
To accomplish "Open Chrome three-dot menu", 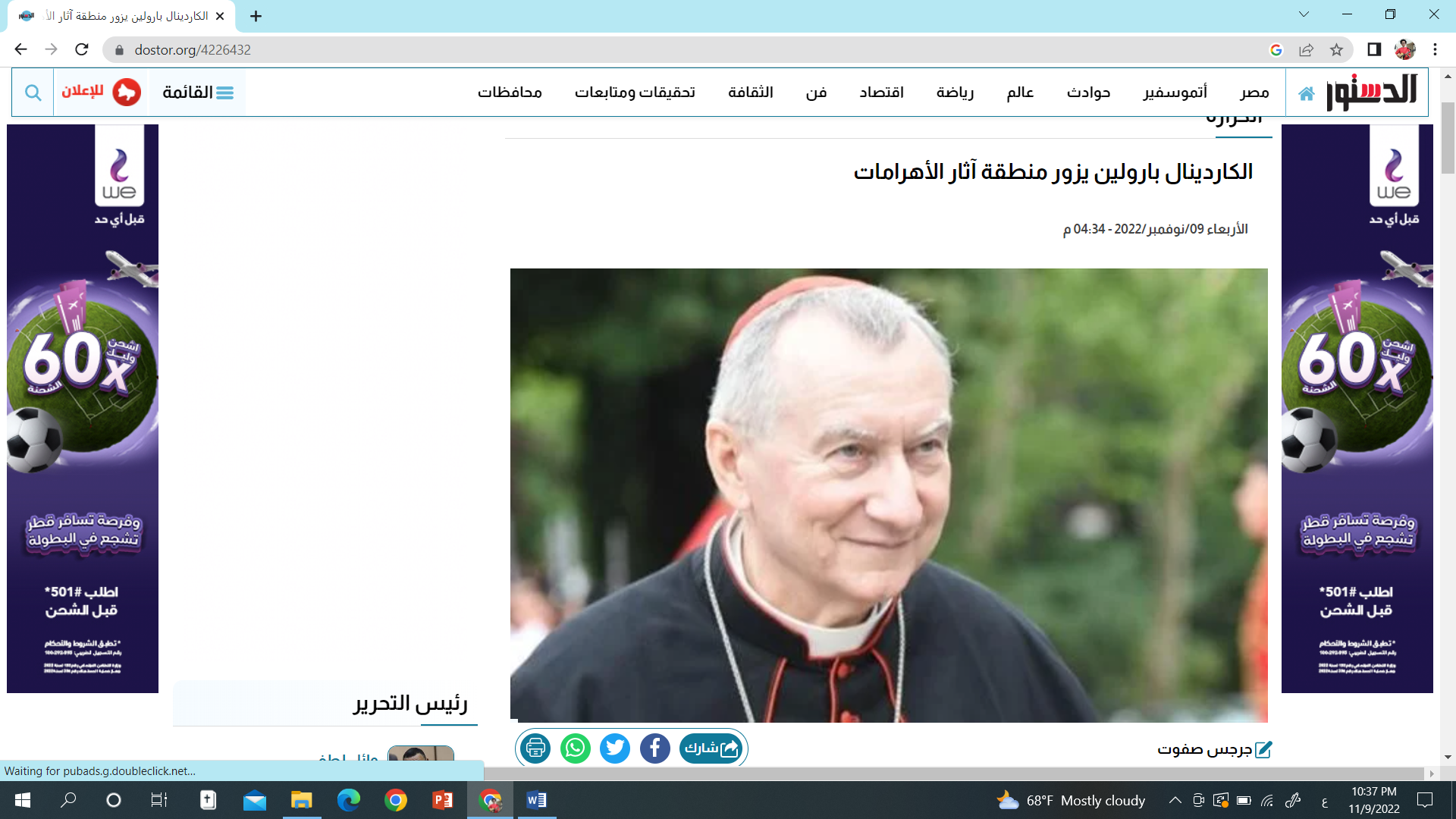I will (x=1435, y=49).
